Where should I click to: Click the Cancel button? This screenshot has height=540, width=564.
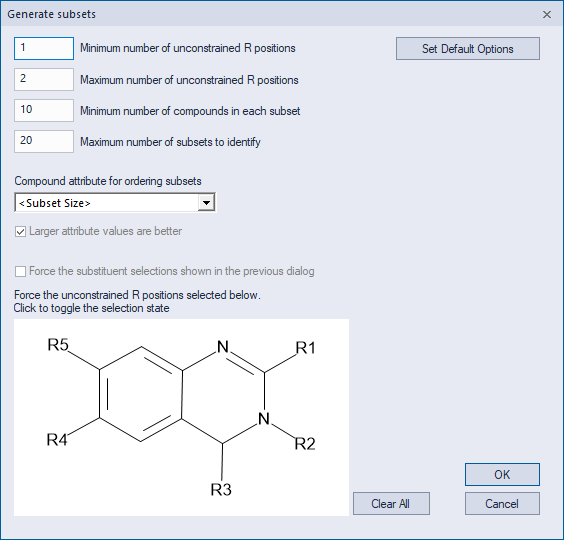pos(502,504)
